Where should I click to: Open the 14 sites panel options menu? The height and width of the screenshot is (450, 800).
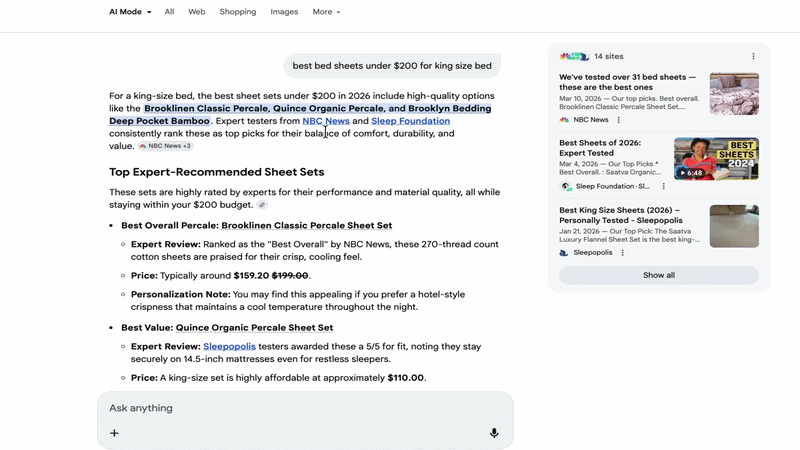[753, 56]
